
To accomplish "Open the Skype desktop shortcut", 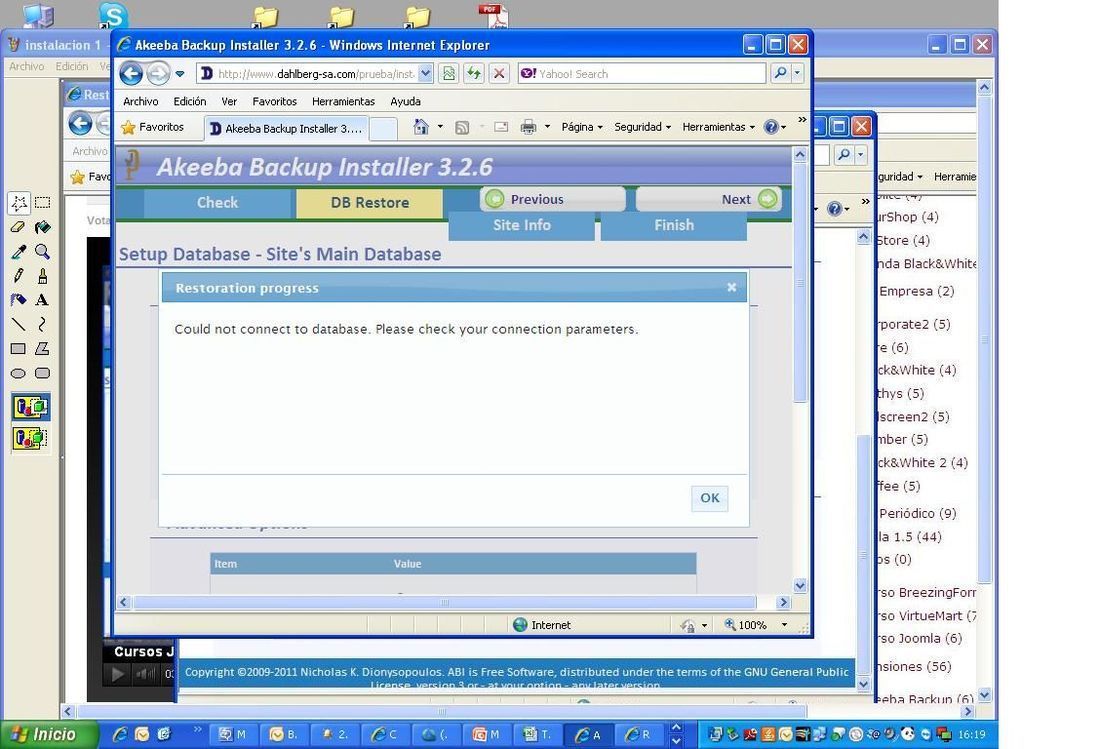I will click(113, 15).
